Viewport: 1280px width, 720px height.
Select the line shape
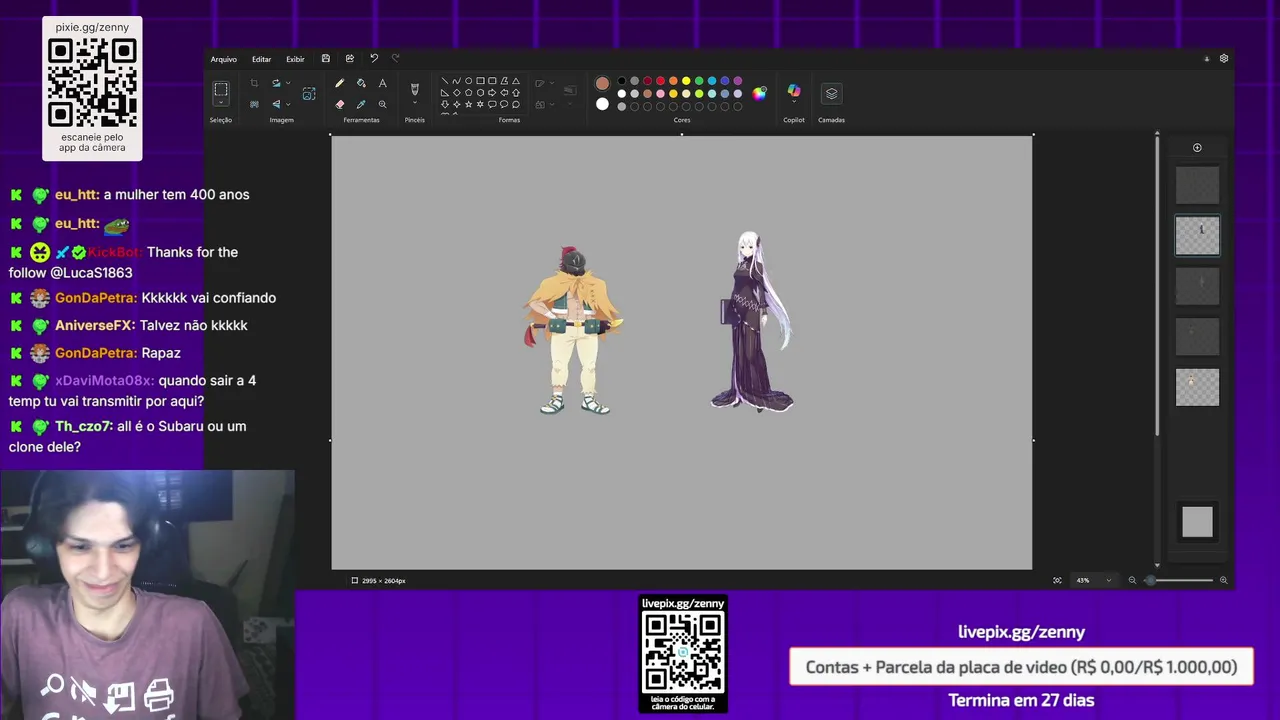444,81
